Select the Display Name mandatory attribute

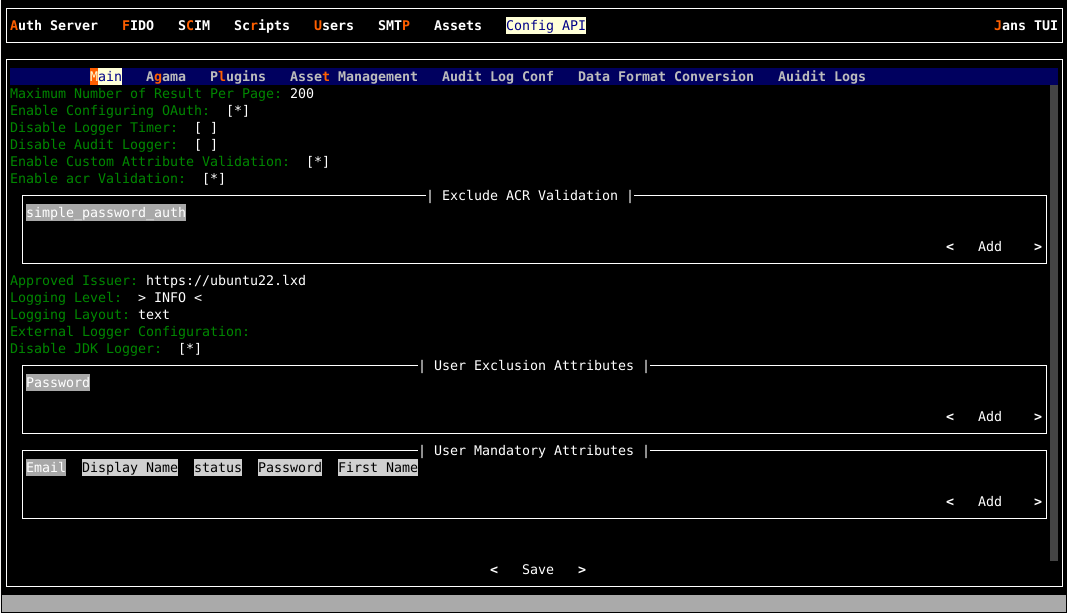click(x=130, y=468)
